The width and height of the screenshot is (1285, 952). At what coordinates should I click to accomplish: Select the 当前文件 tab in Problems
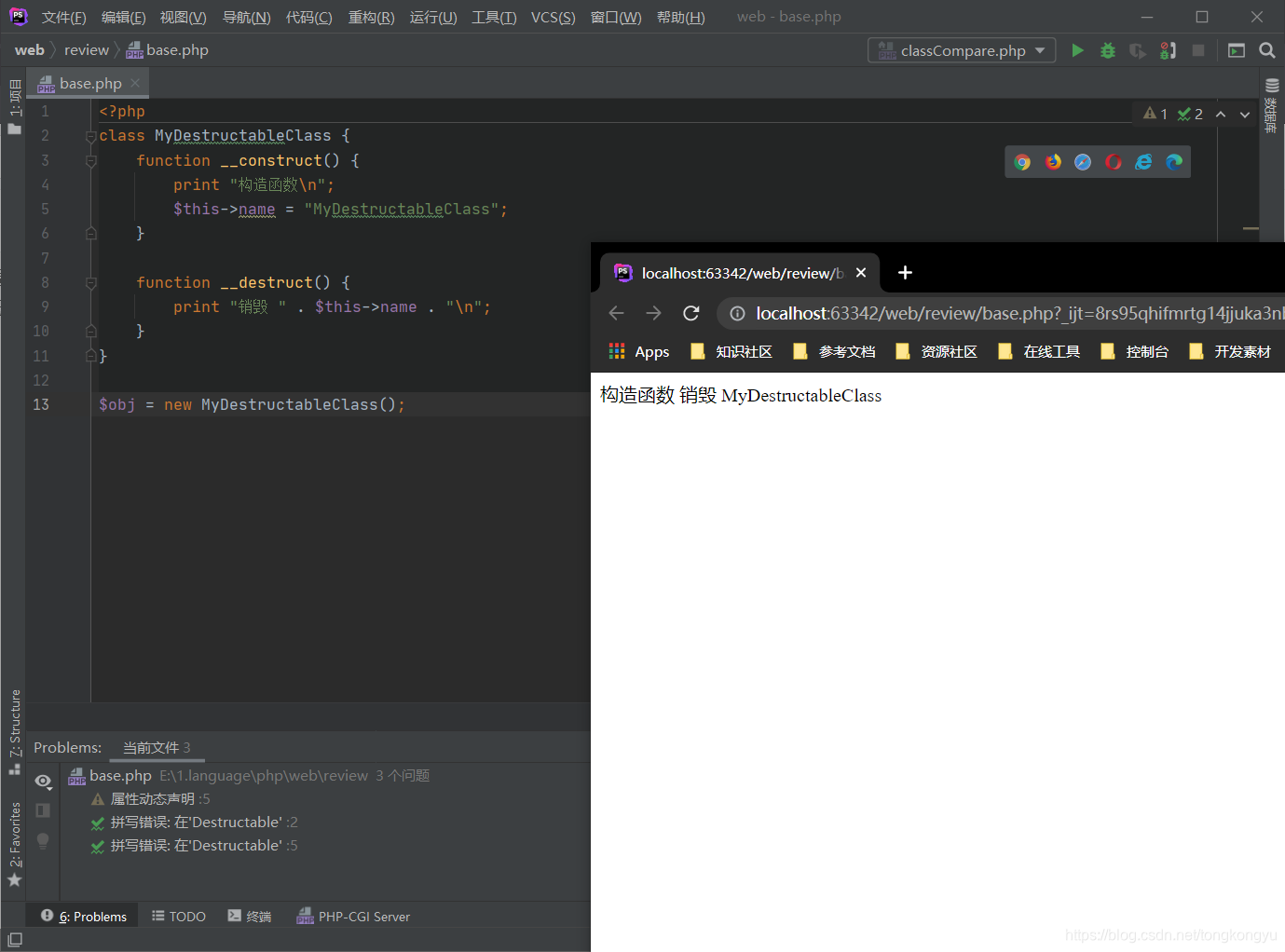(157, 747)
